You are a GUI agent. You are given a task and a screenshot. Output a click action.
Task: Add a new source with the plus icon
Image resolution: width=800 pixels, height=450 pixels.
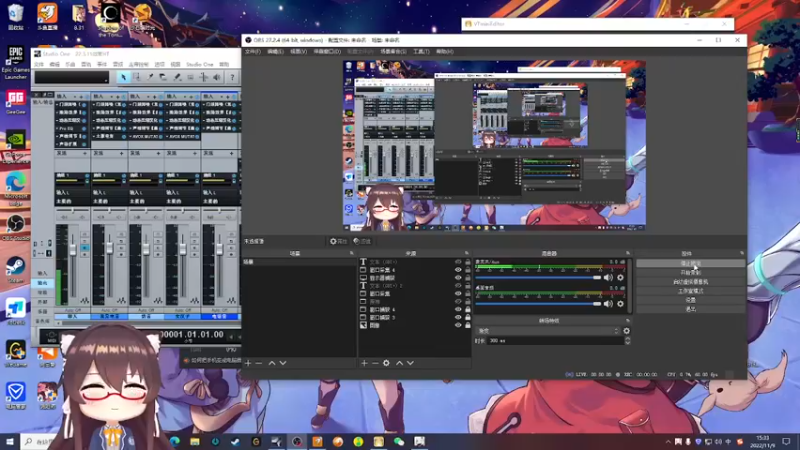(x=364, y=363)
